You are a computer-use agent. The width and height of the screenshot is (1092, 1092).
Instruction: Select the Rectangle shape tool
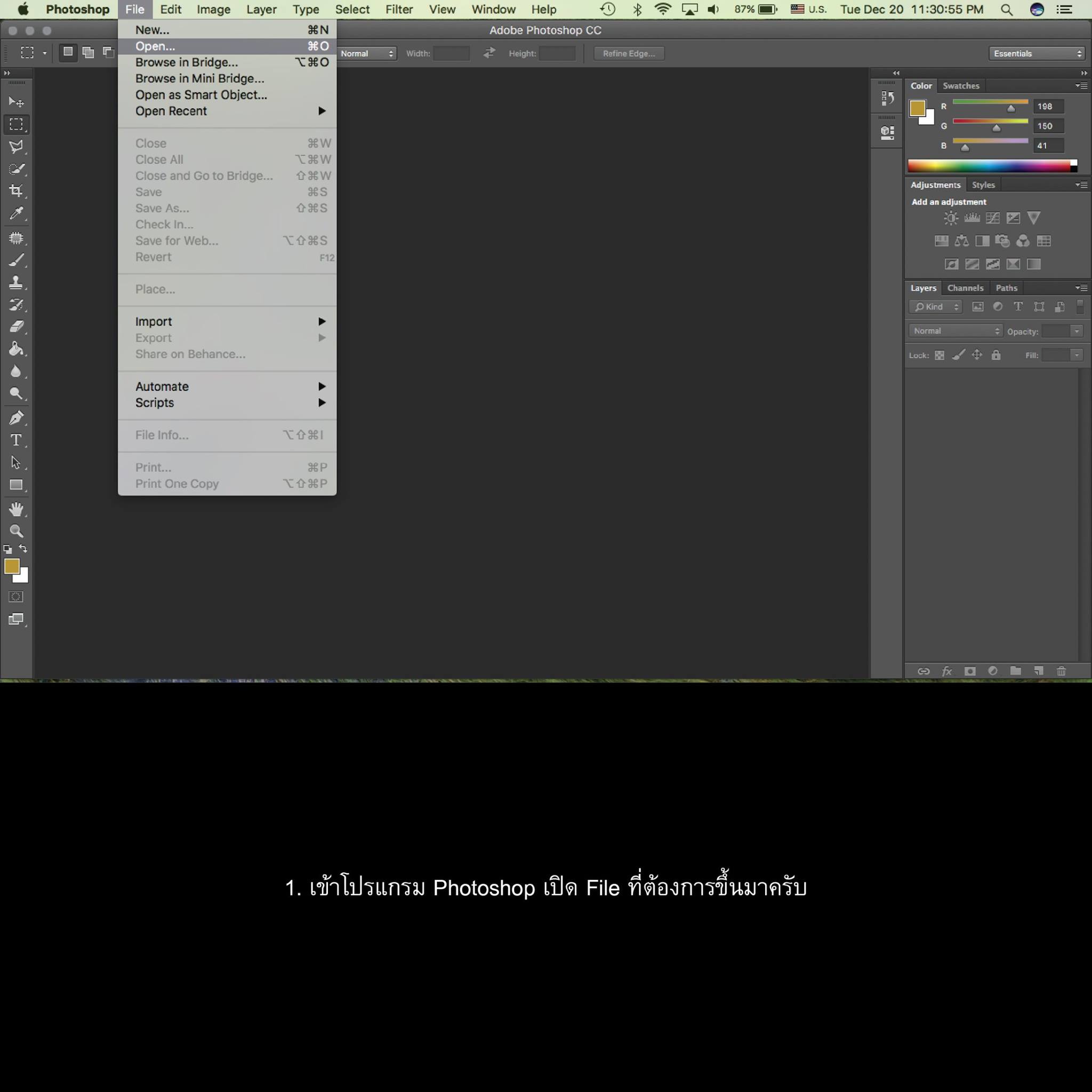coord(17,485)
